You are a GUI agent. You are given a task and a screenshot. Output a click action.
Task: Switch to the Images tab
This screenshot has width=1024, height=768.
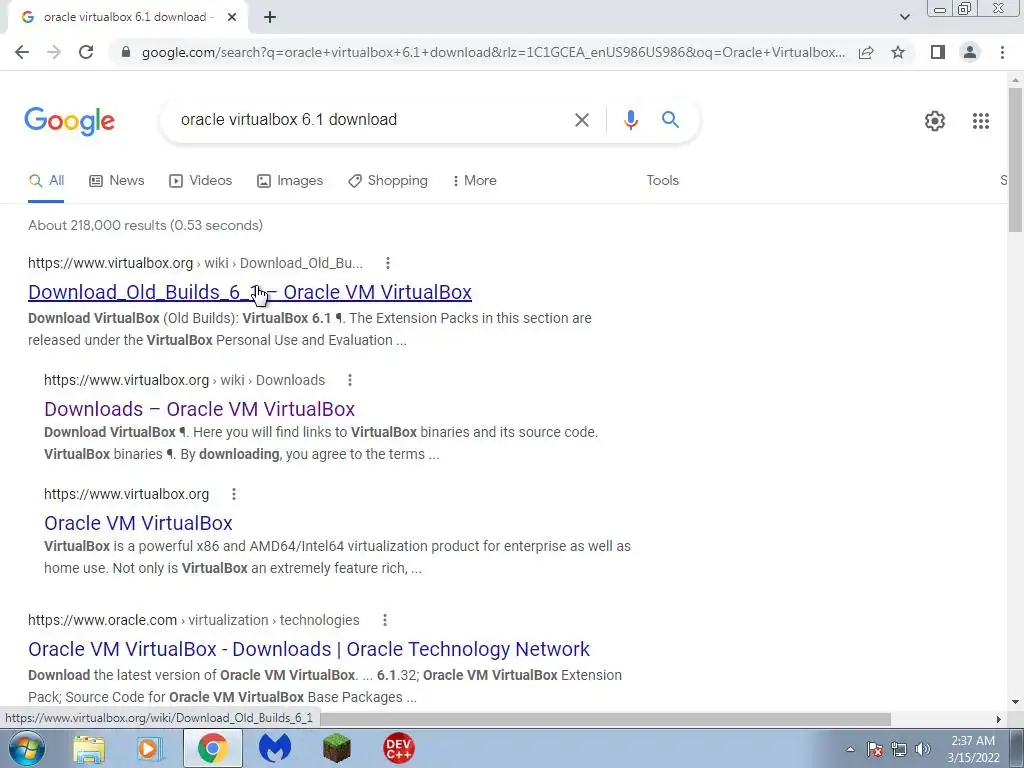click(290, 181)
